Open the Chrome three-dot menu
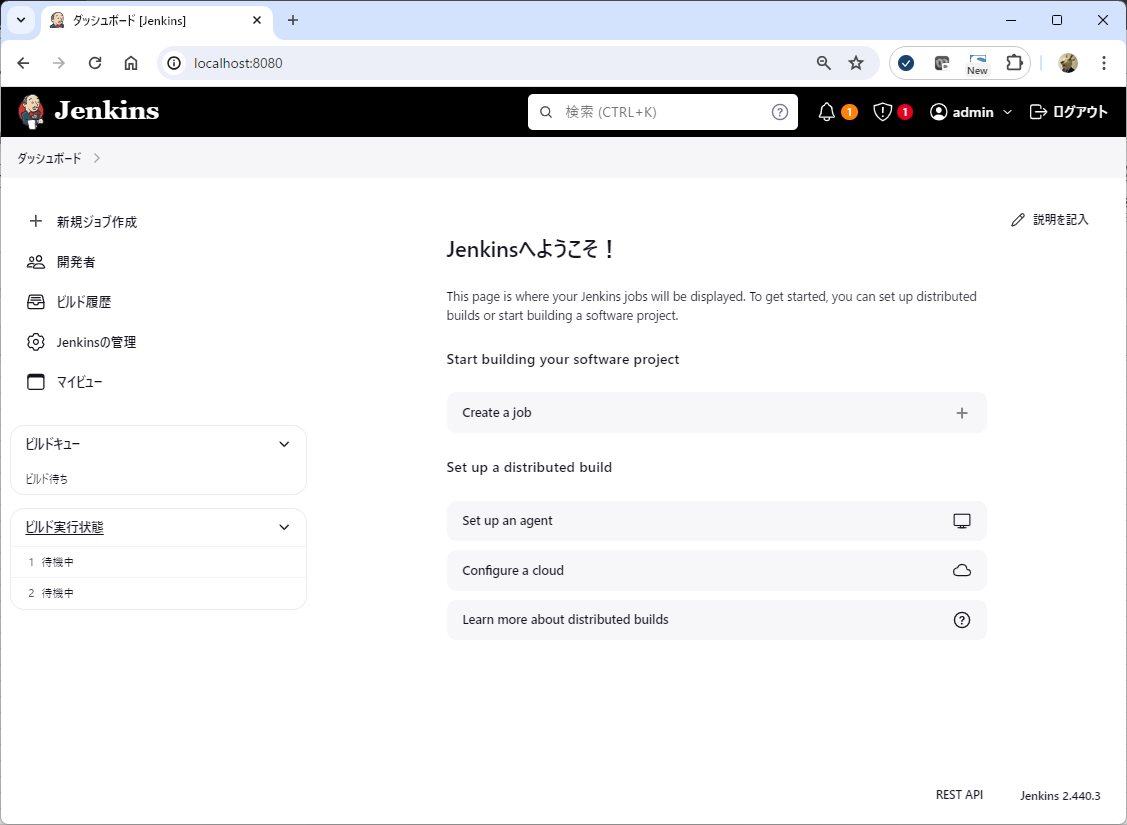1127x825 pixels. pos(1104,63)
